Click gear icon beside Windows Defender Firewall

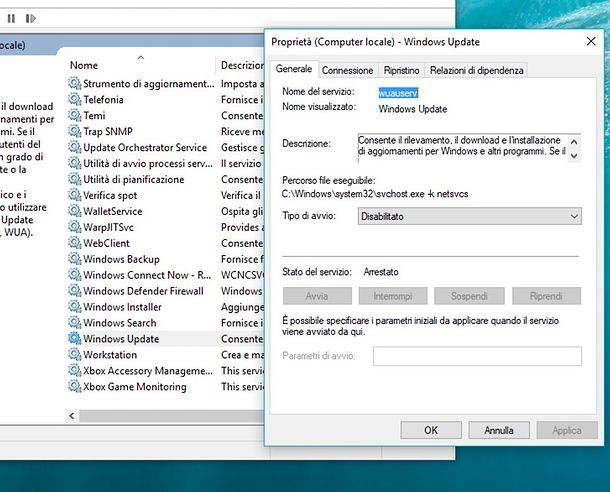(74, 291)
